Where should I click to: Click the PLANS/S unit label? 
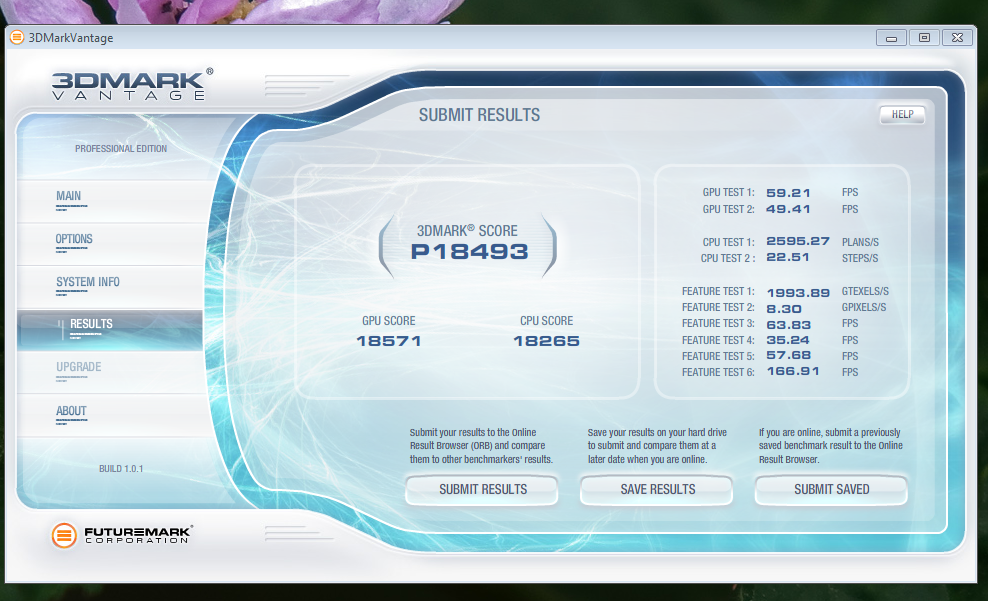(860, 243)
